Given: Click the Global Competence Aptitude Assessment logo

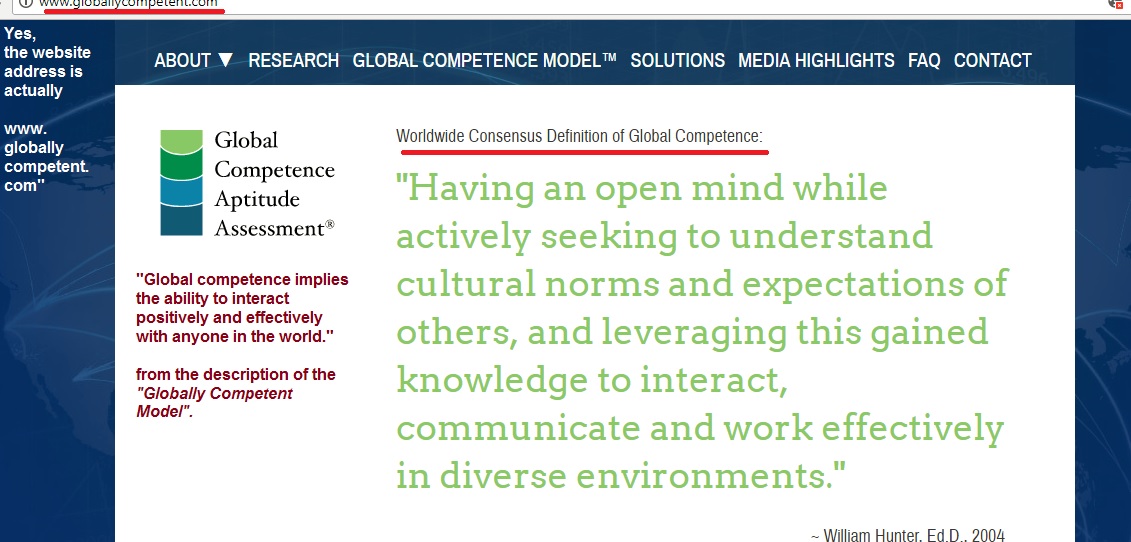Looking at the screenshot, I should [247, 183].
